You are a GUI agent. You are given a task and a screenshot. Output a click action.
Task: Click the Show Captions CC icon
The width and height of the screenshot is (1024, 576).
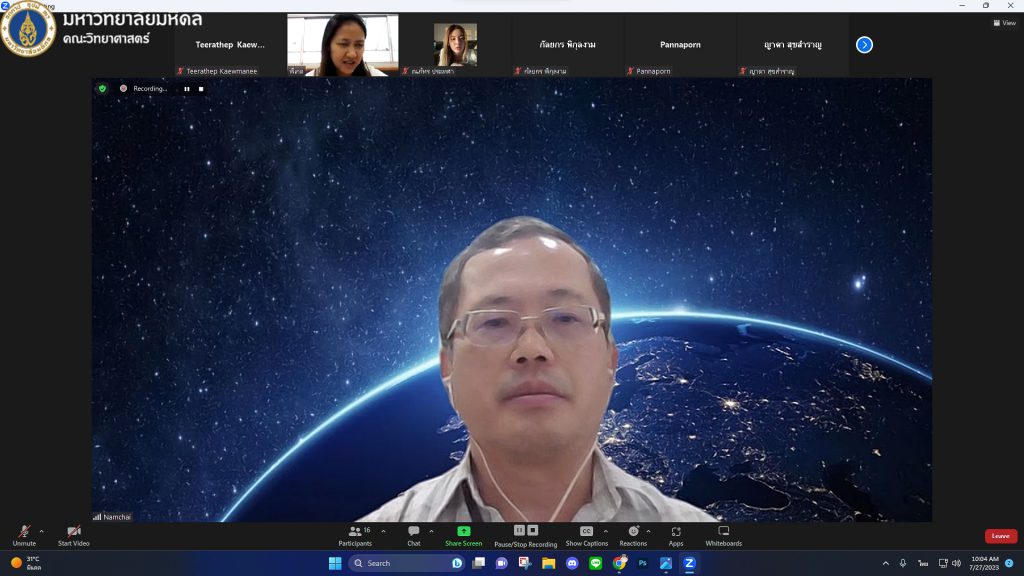(586, 531)
